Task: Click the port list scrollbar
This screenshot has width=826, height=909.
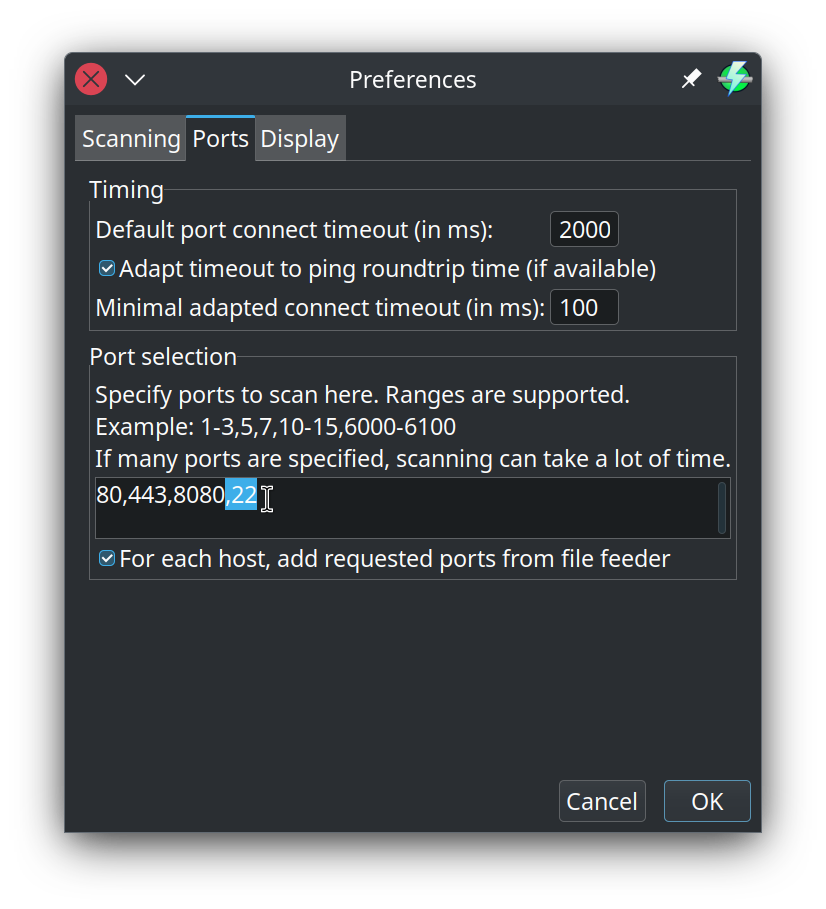Action: click(x=722, y=508)
